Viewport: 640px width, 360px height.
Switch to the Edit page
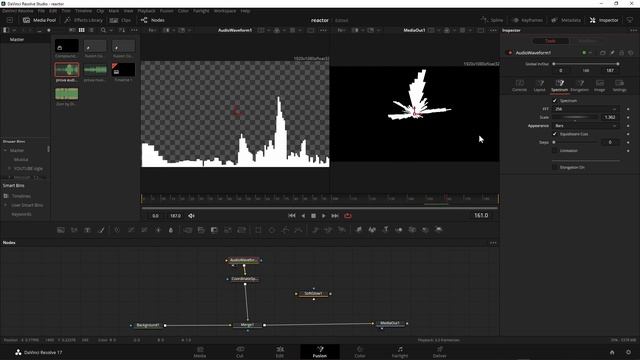[x=280, y=351]
